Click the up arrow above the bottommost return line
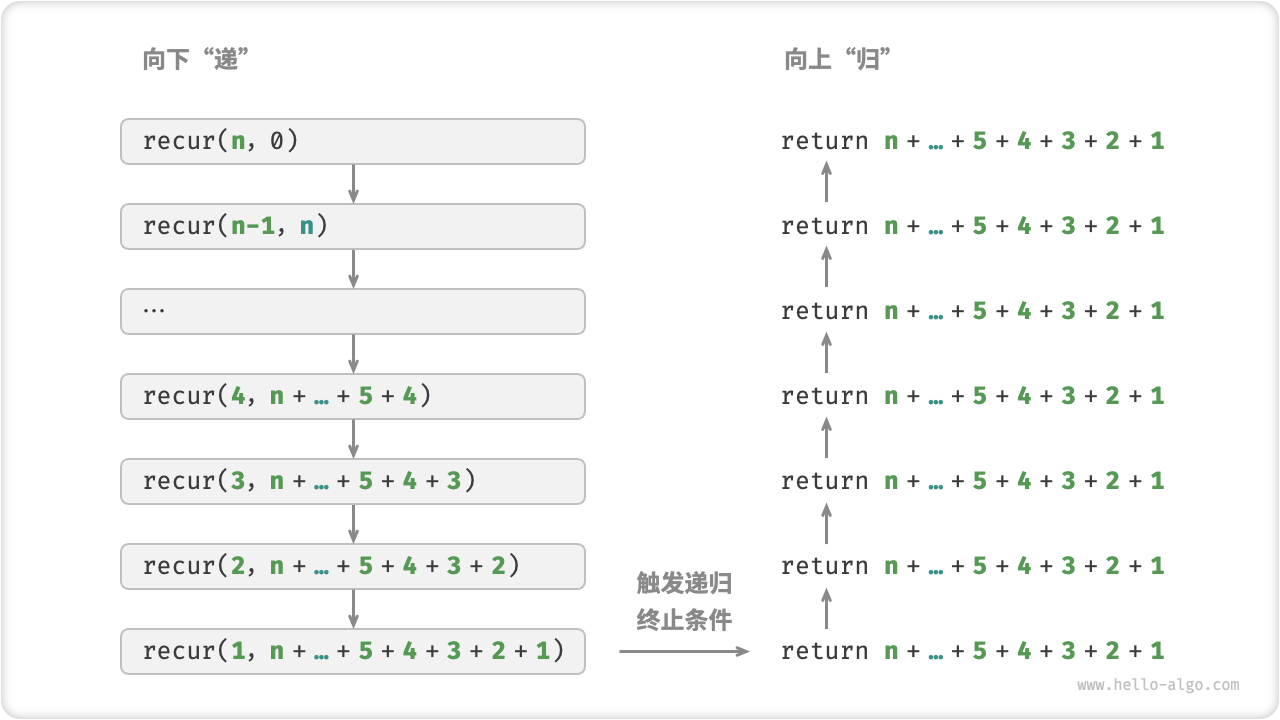The image size is (1280, 720). tap(826, 608)
